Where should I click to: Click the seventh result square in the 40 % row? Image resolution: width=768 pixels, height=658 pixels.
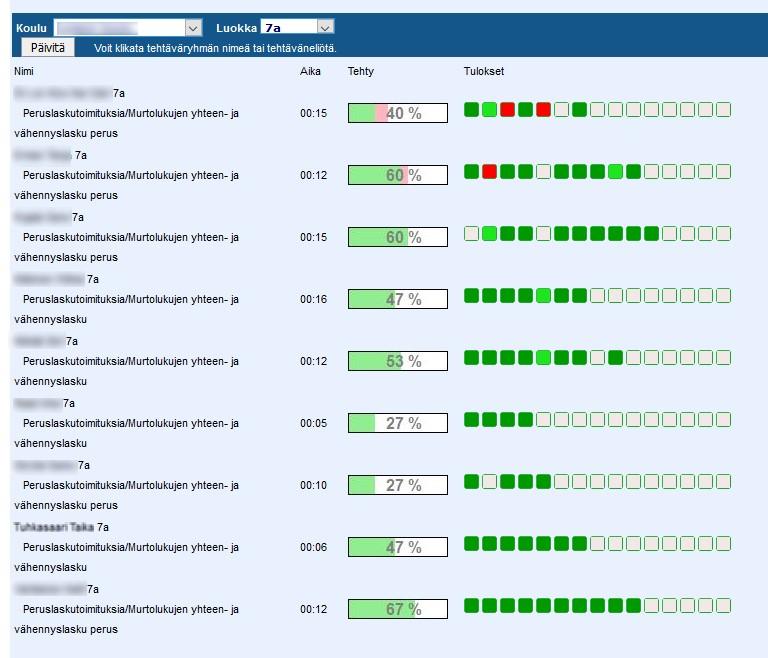coord(579,110)
